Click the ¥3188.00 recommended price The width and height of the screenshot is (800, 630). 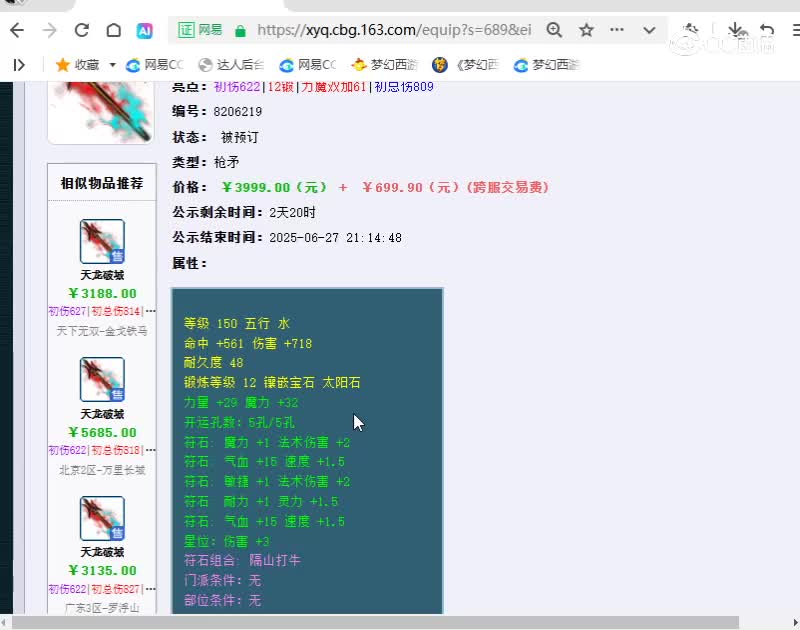(102, 293)
